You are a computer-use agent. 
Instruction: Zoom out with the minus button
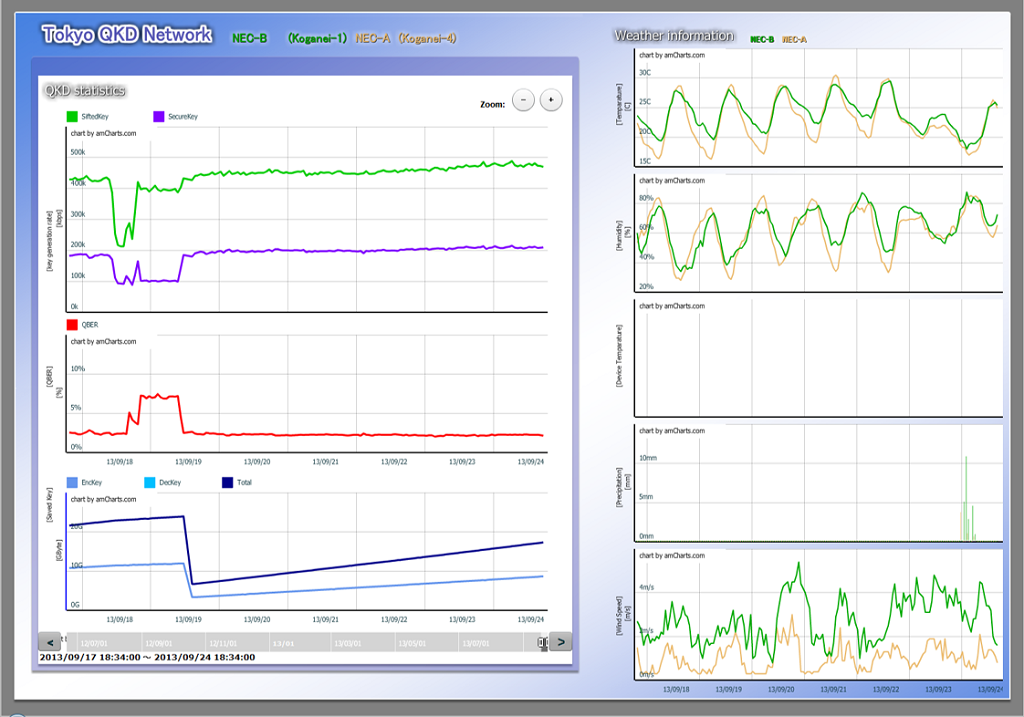click(523, 100)
